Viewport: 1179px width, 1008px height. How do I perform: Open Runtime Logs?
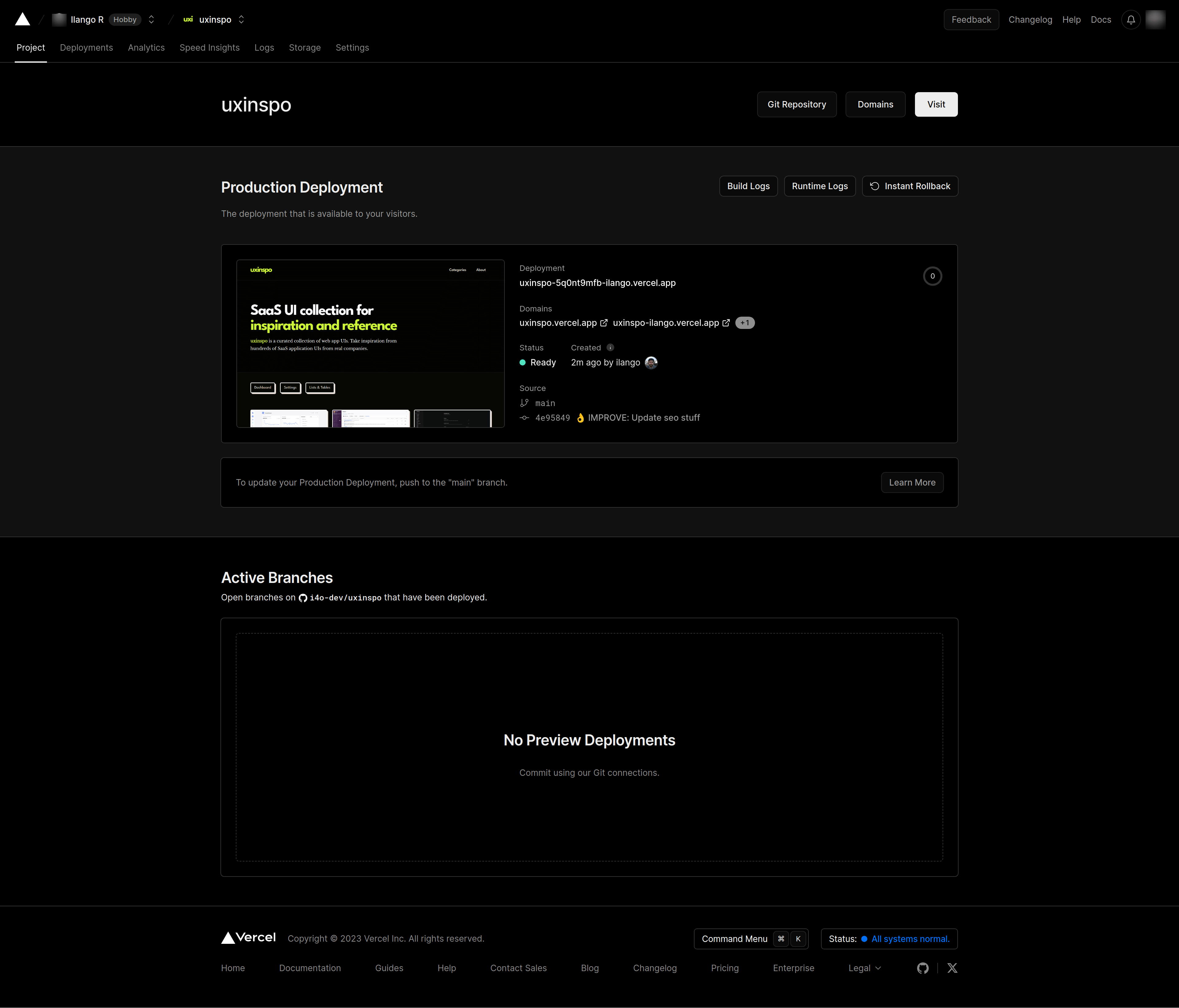820,186
